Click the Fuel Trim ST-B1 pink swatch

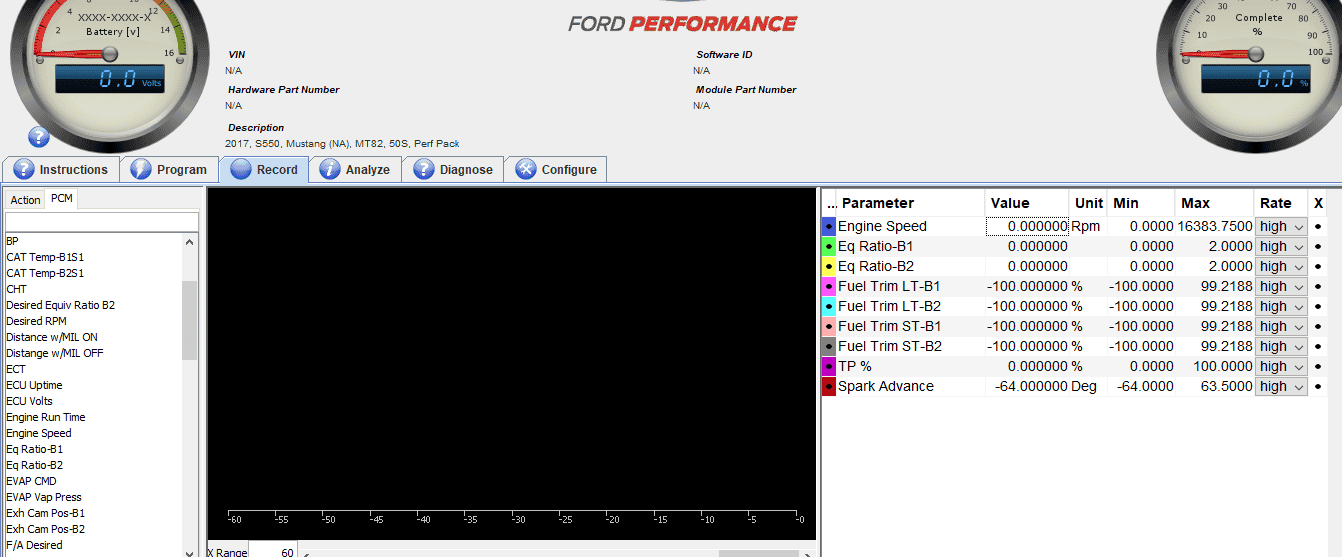pyautogui.click(x=829, y=327)
